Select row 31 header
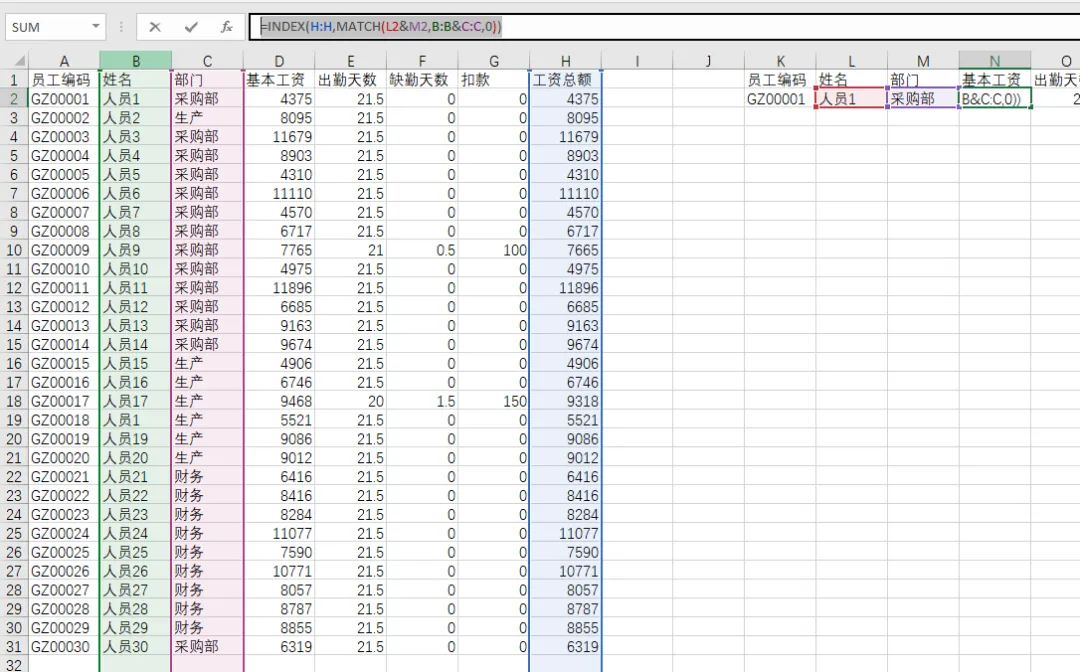 point(14,647)
